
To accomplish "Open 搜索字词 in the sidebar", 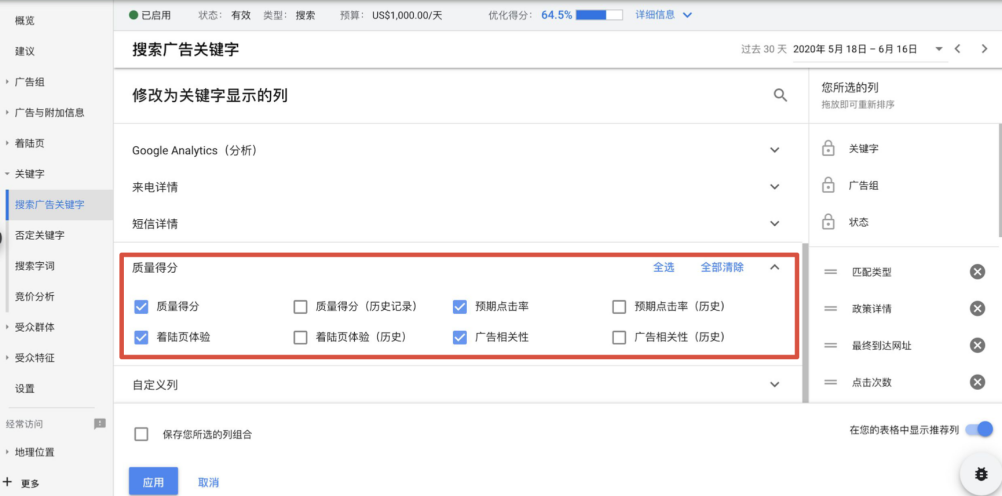I will pyautogui.click(x=35, y=266).
